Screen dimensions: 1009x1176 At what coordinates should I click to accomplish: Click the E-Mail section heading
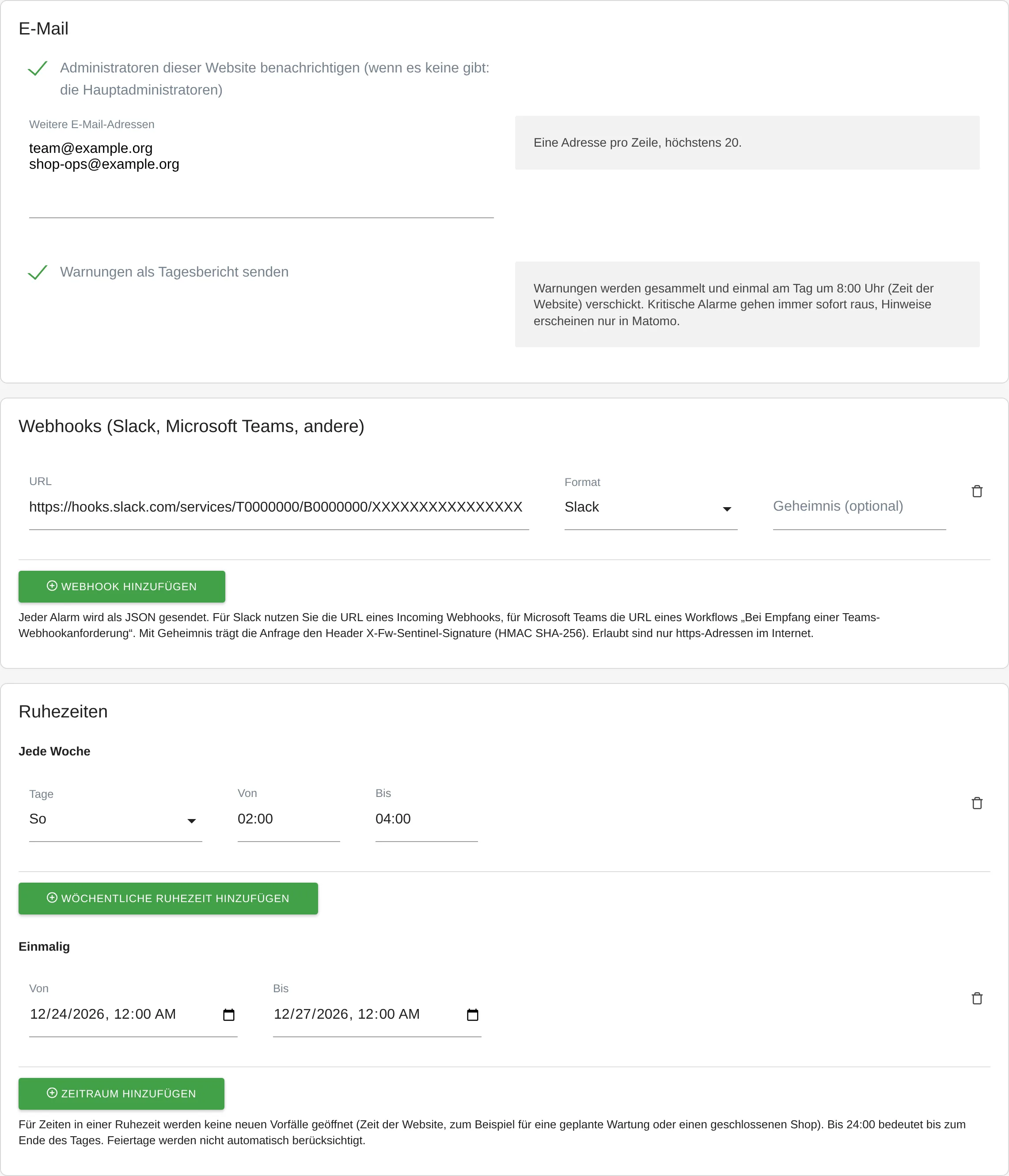(x=44, y=28)
